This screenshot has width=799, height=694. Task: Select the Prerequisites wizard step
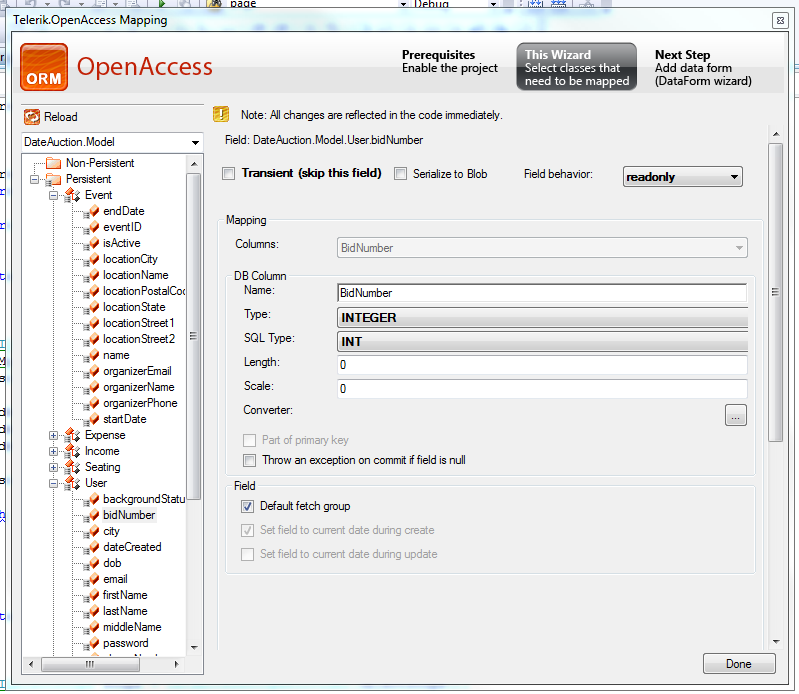coord(449,62)
